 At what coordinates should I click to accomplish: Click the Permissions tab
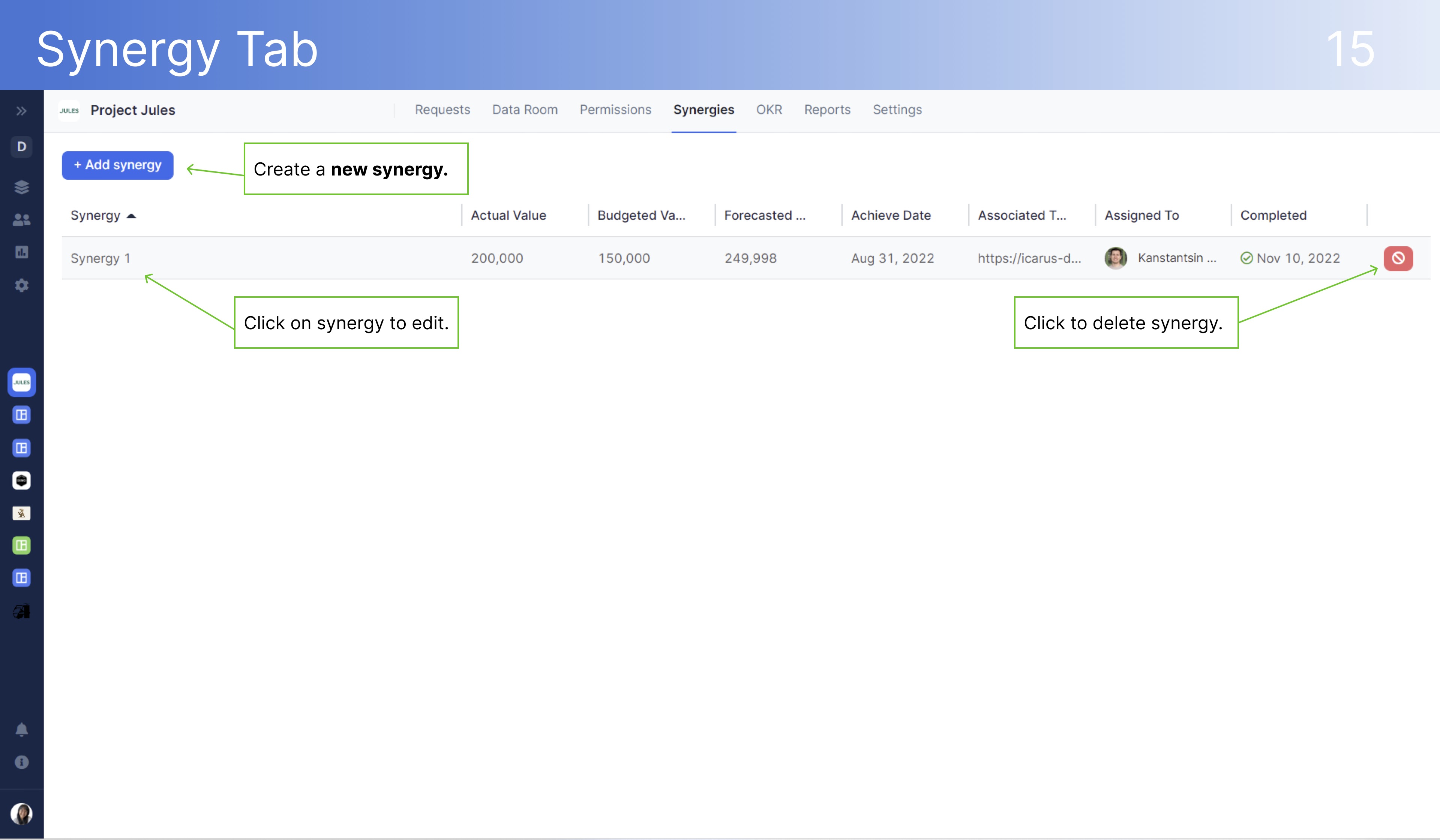point(615,110)
